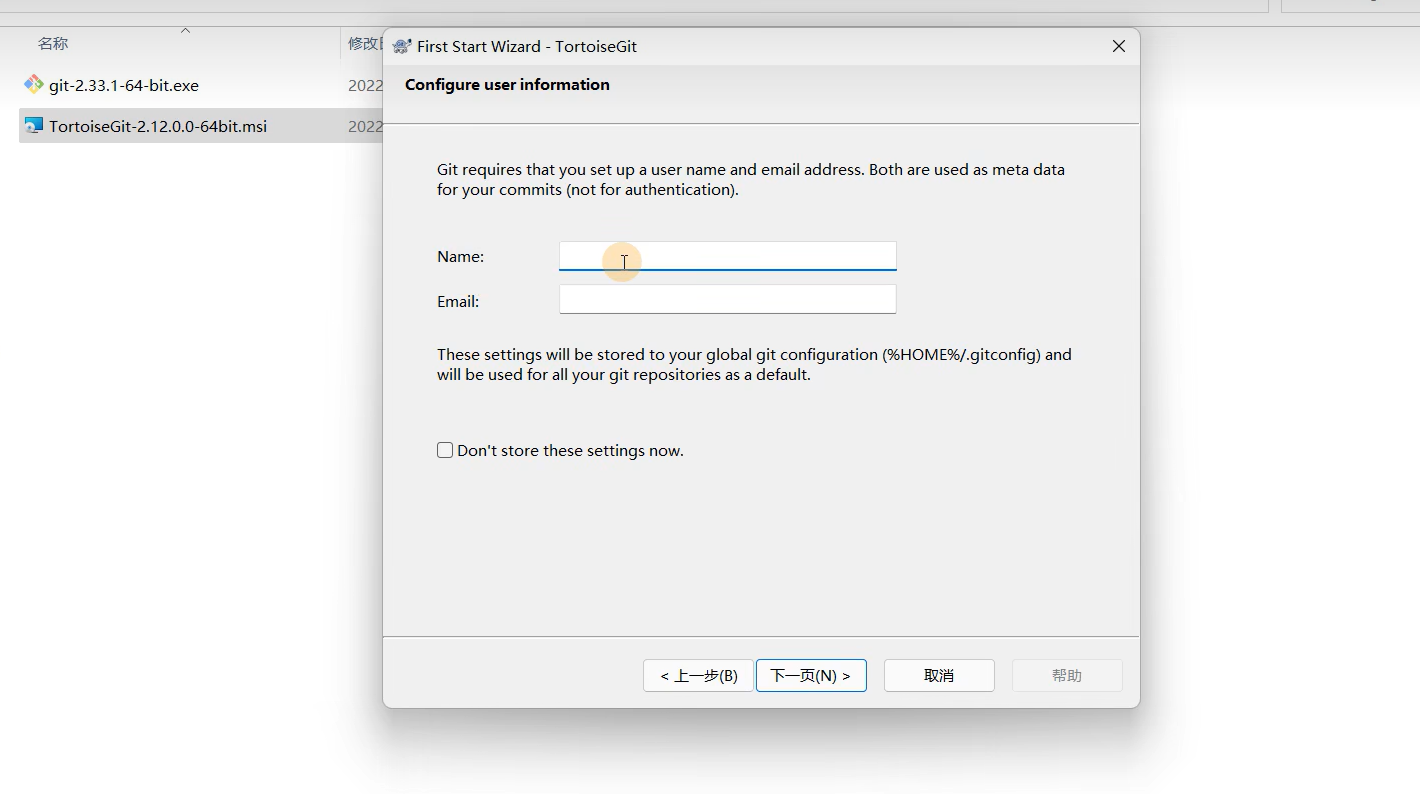Image resolution: width=1420 pixels, height=794 pixels.
Task: Select the git-2.33.1-64-bit.exe file name
Action: point(124,85)
